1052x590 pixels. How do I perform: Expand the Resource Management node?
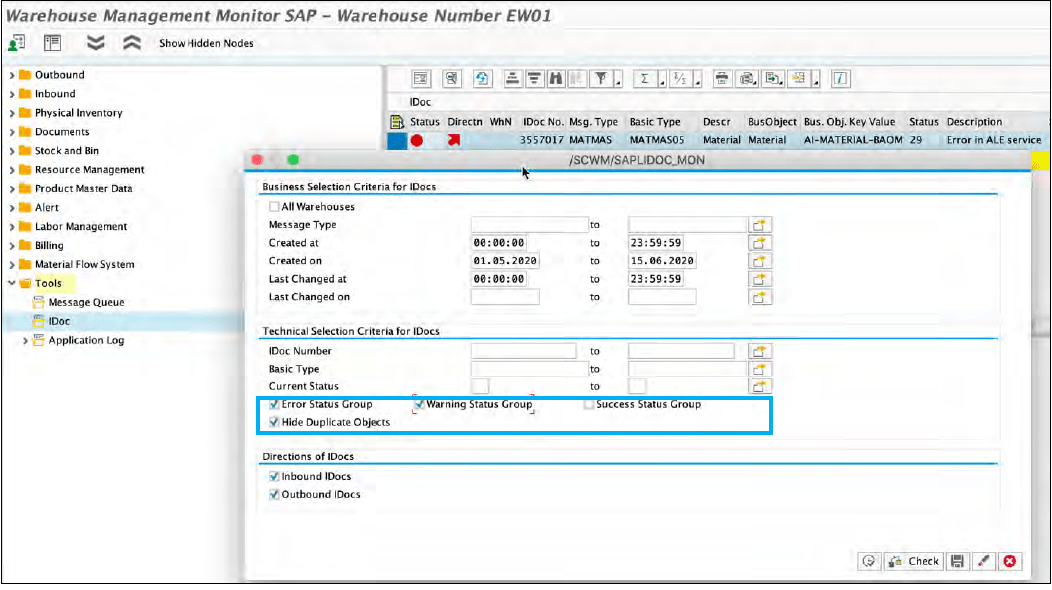pos(11,170)
